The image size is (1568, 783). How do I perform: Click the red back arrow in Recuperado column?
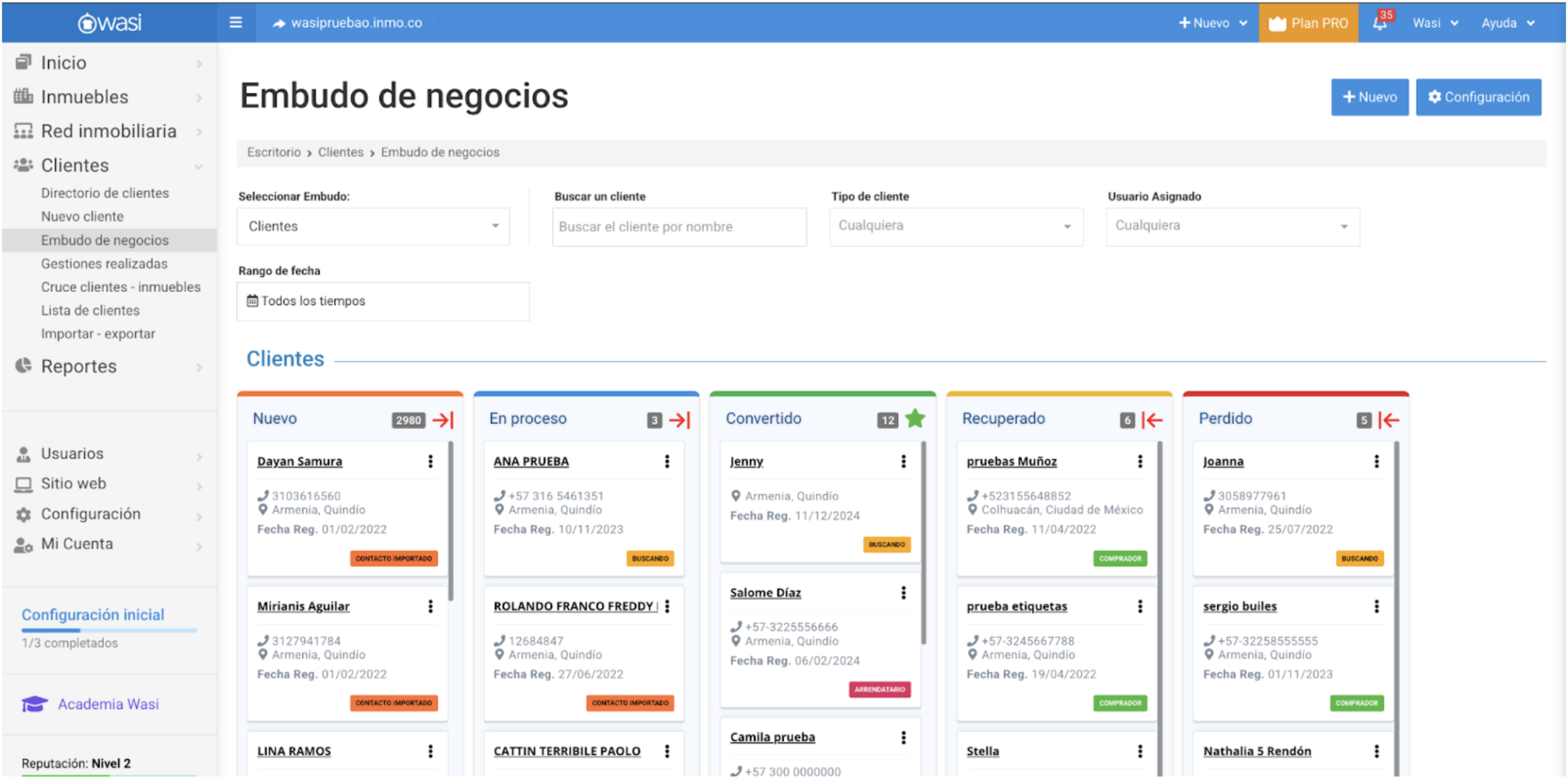pyautogui.click(x=1152, y=420)
